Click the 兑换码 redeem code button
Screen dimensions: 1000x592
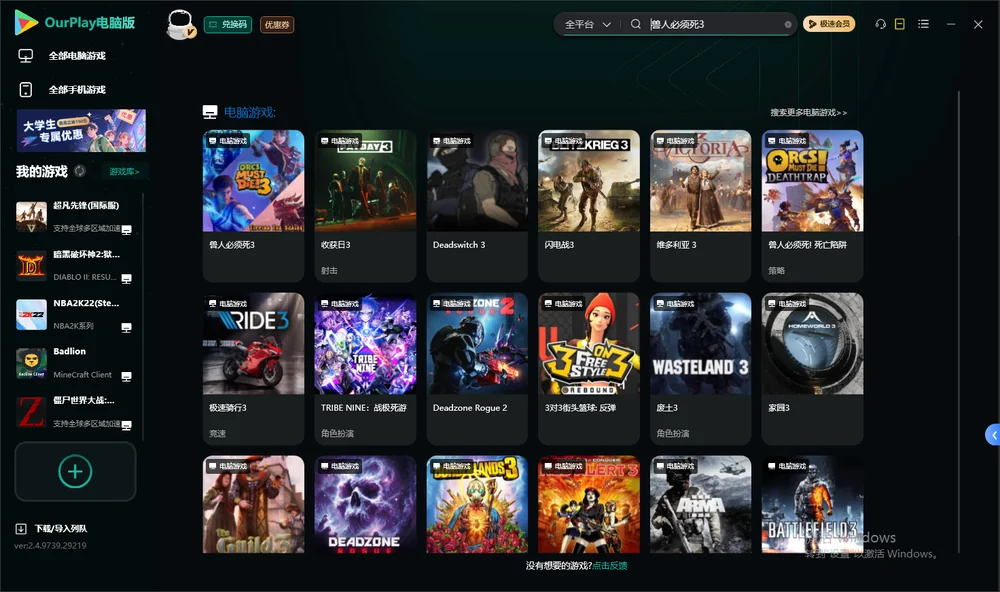pyautogui.click(x=228, y=25)
